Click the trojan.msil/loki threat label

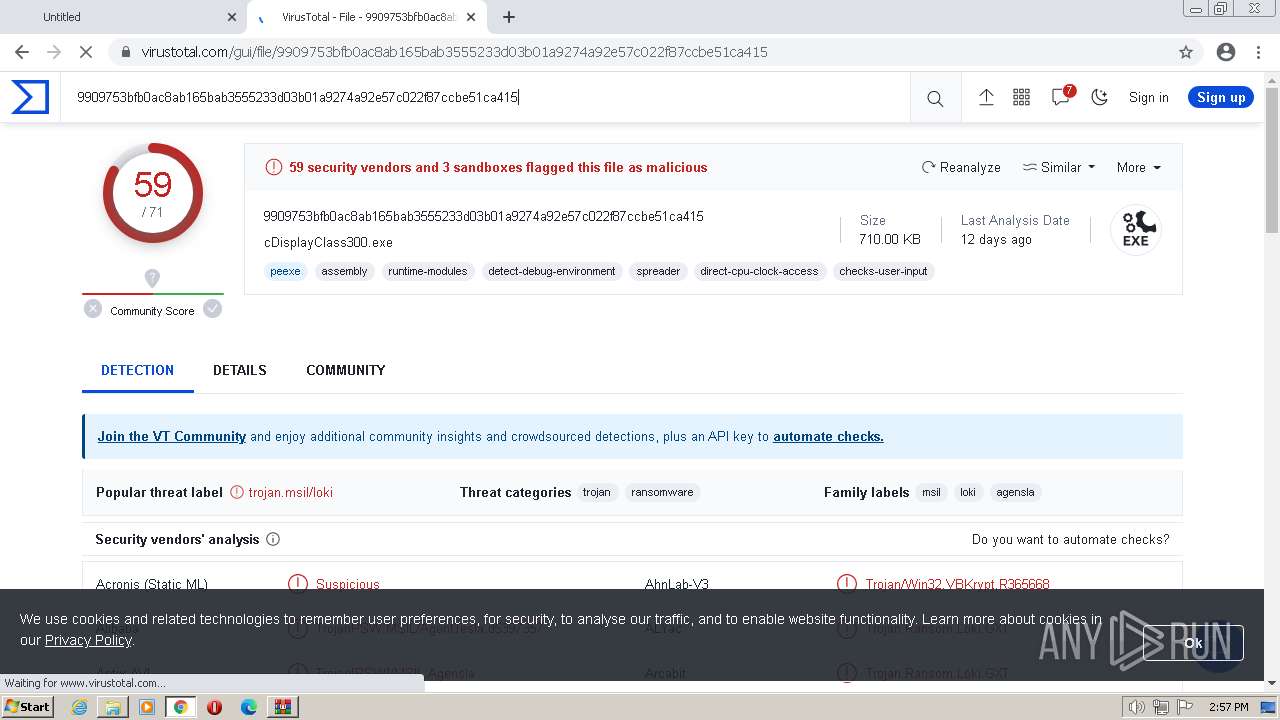tap(290, 492)
